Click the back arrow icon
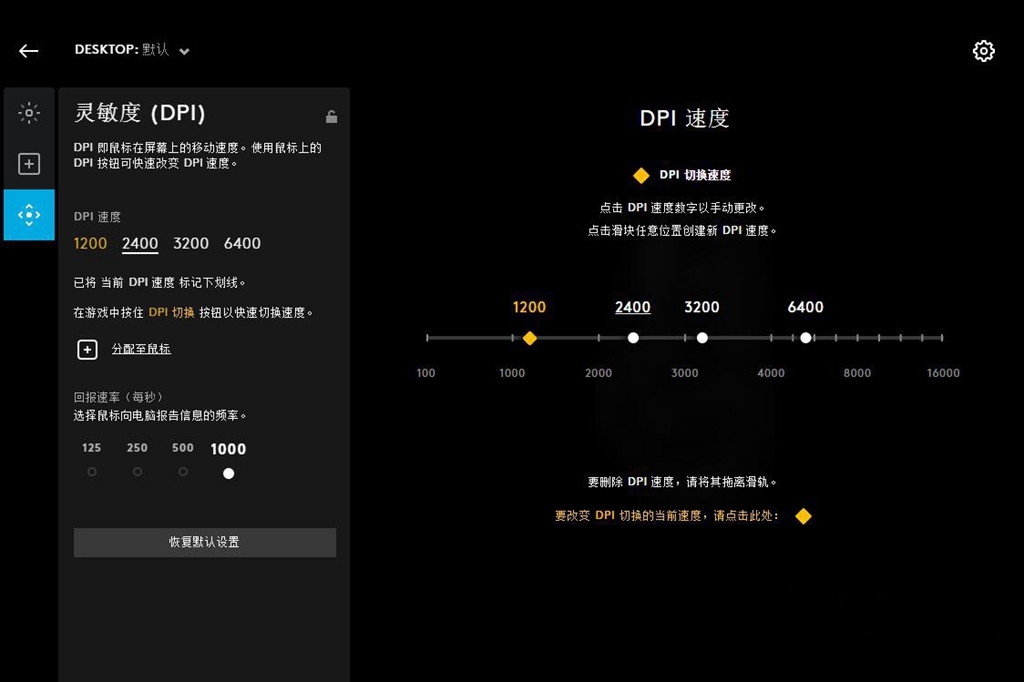The width and height of the screenshot is (1024, 682). (x=28, y=51)
